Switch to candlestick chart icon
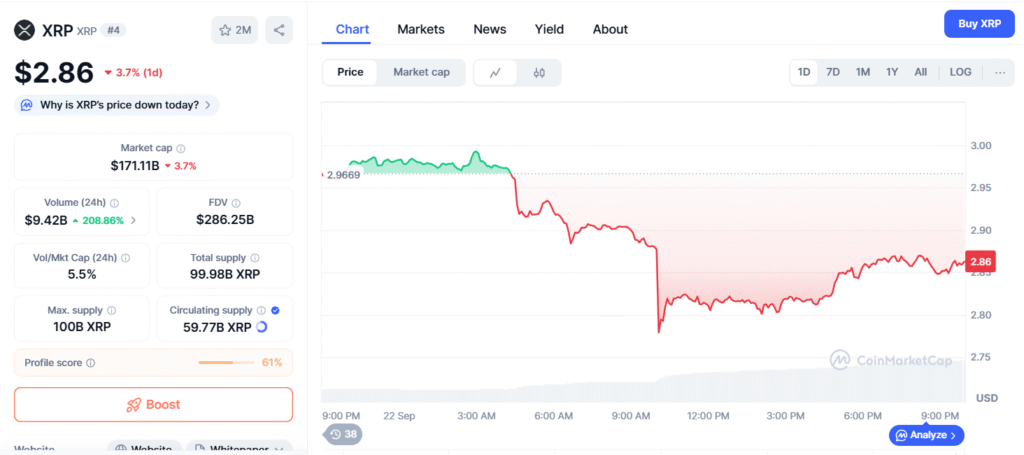This screenshot has width=1024, height=455. click(x=539, y=72)
